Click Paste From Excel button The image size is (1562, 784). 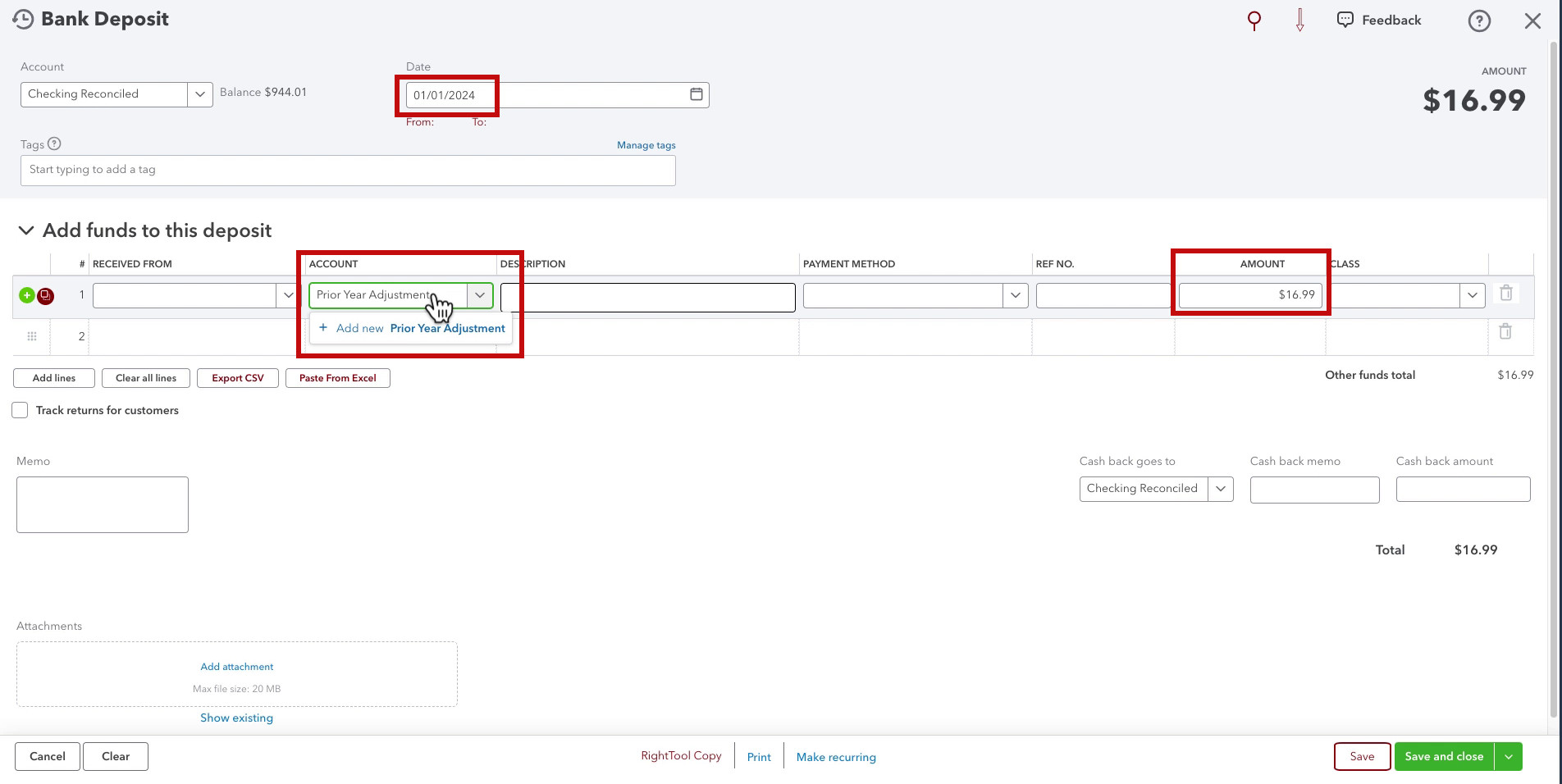click(338, 378)
